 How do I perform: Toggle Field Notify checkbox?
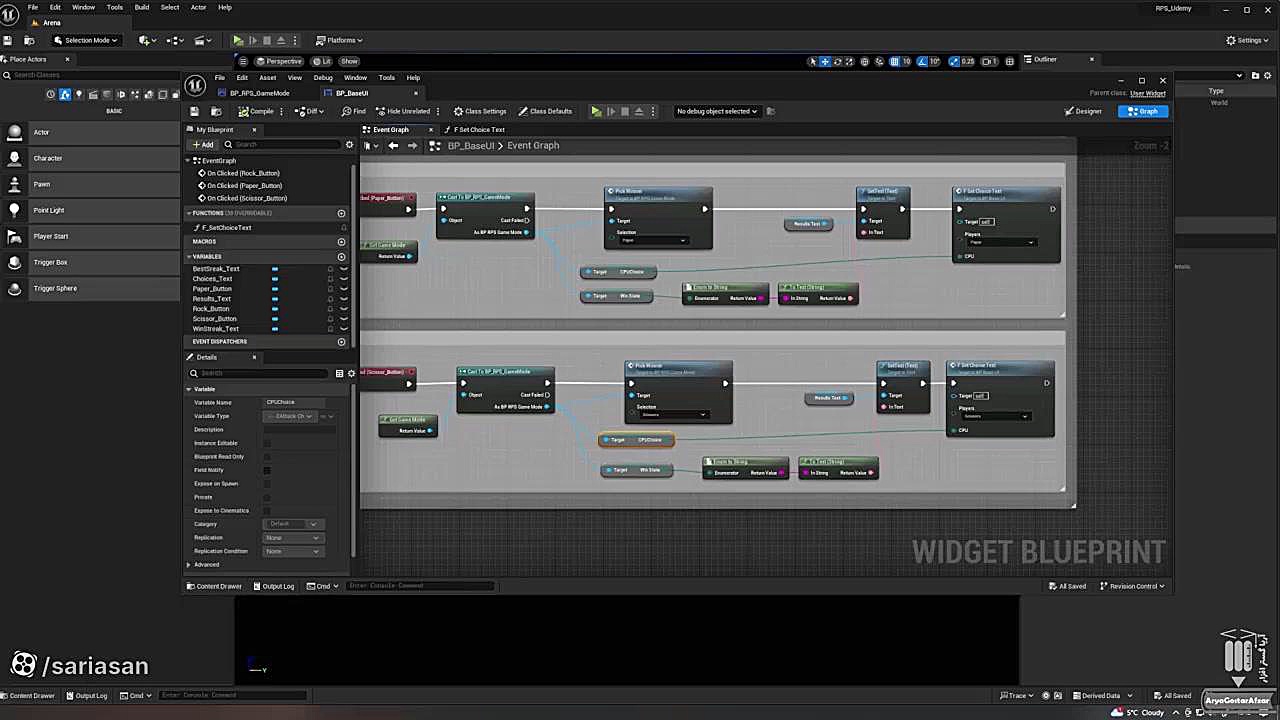(267, 470)
